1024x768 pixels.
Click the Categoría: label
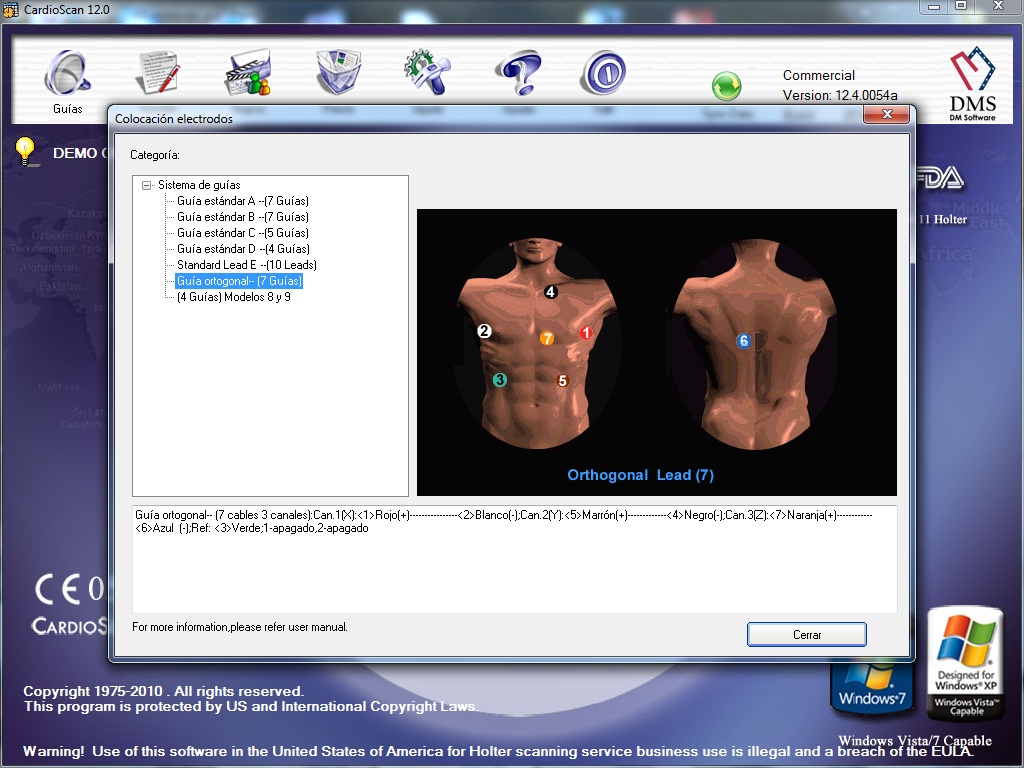(155, 155)
